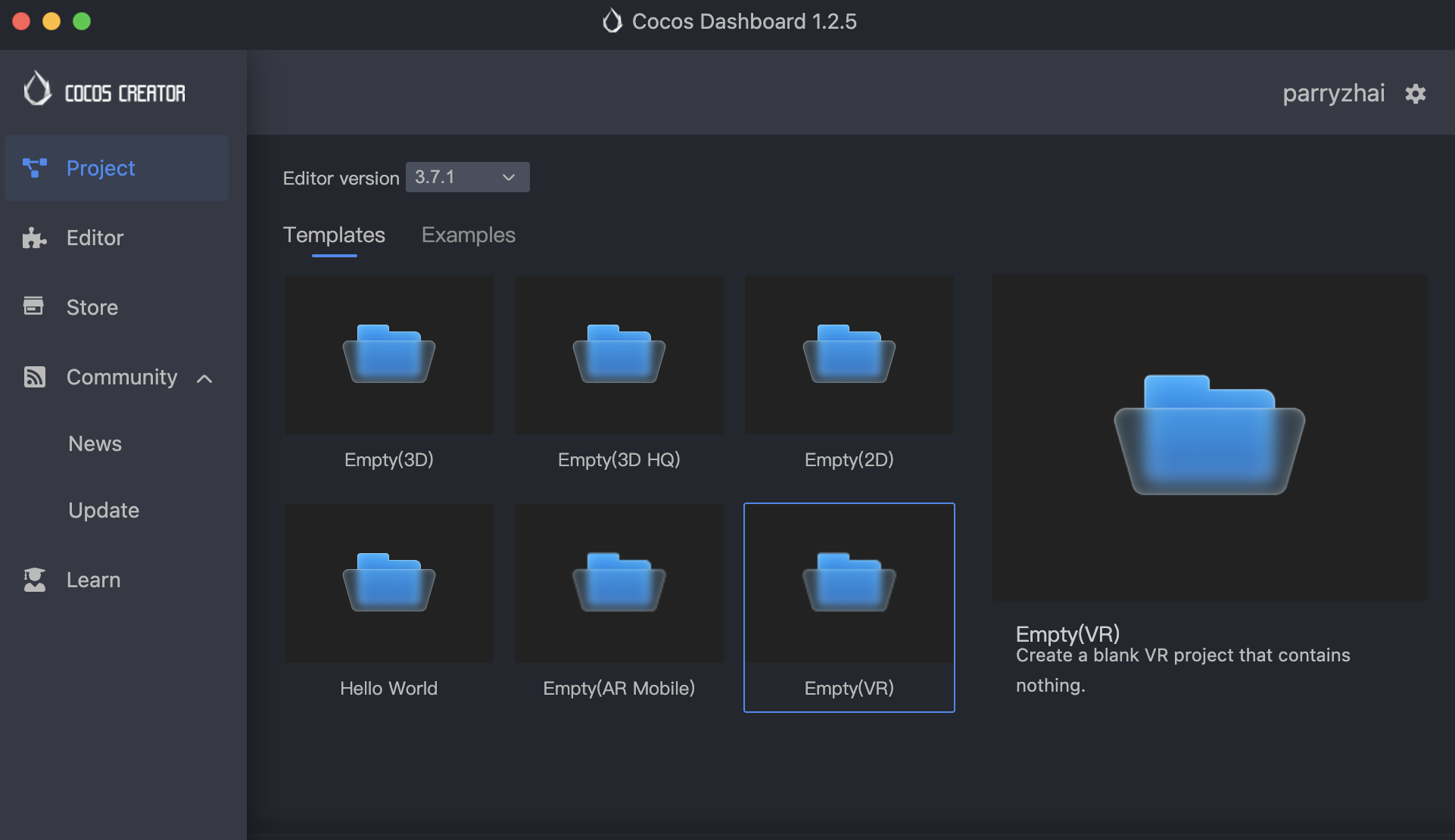Click the News community link
The height and width of the screenshot is (840, 1455).
pyautogui.click(x=94, y=443)
